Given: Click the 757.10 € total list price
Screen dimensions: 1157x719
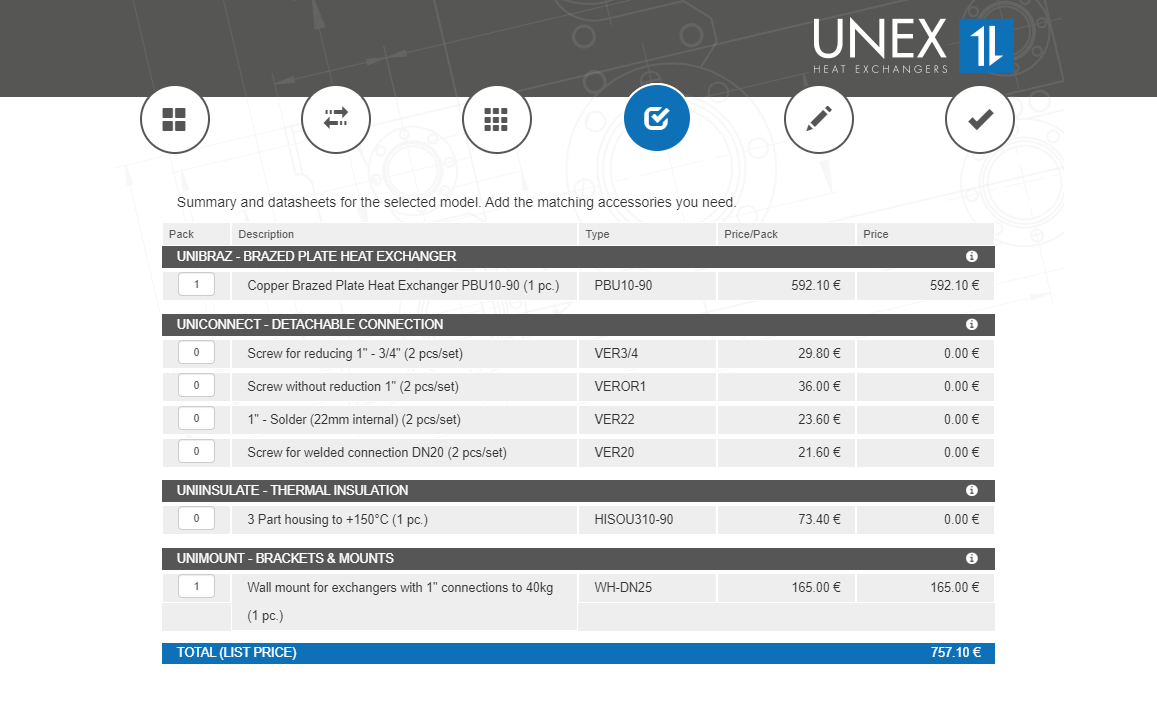Looking at the screenshot, I should tap(956, 653).
